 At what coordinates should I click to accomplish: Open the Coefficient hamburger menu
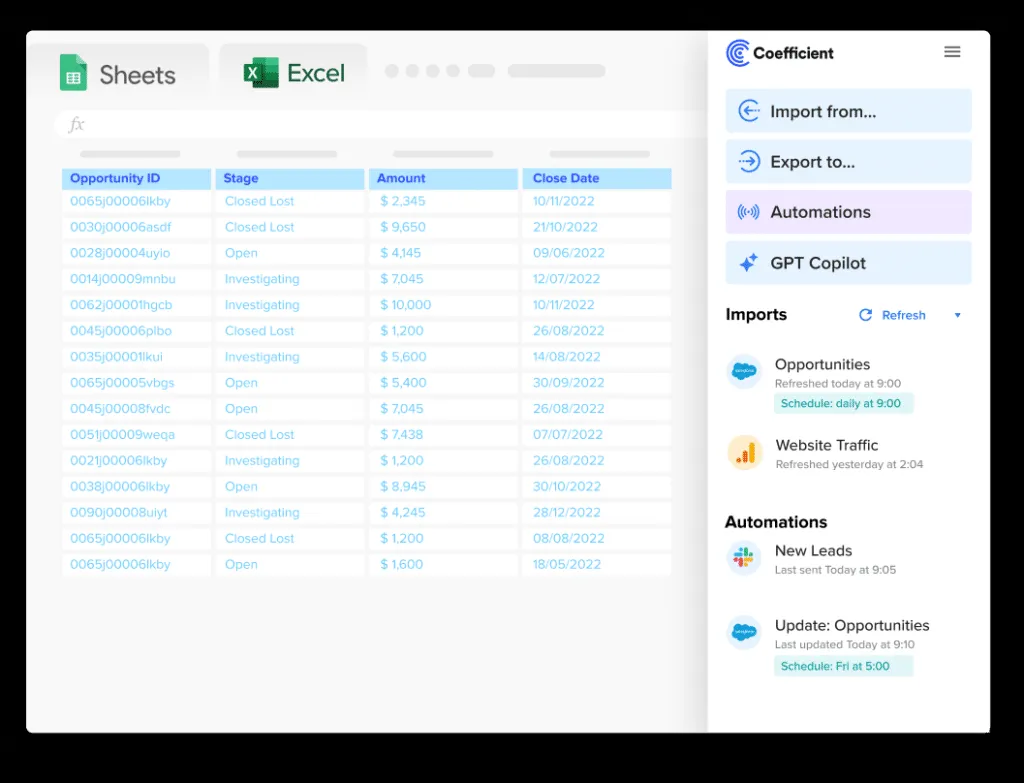click(x=952, y=52)
